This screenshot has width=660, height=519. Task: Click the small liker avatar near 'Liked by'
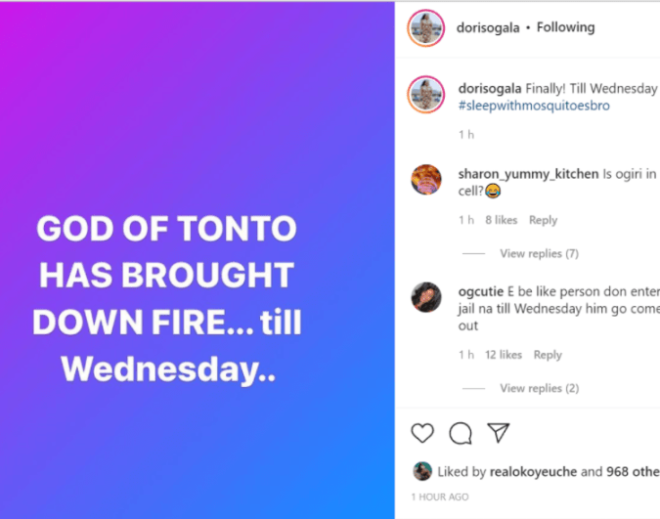pyautogui.click(x=423, y=471)
